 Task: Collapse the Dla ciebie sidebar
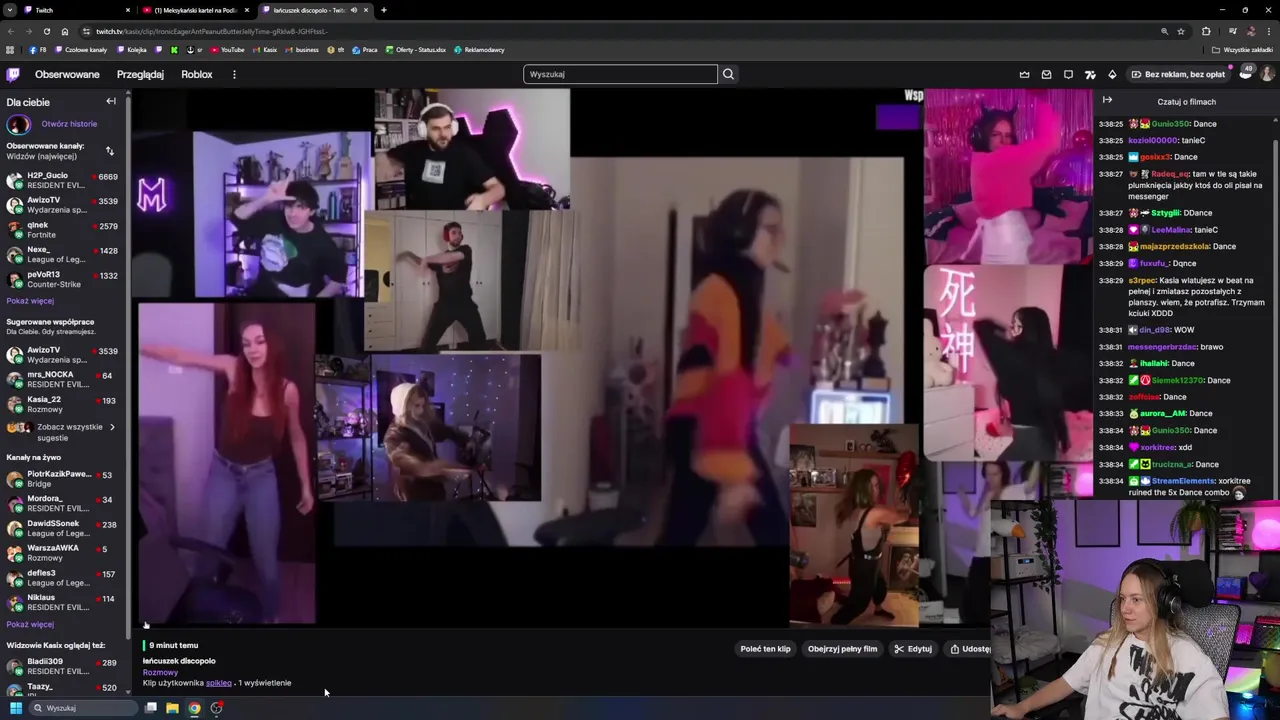(111, 101)
